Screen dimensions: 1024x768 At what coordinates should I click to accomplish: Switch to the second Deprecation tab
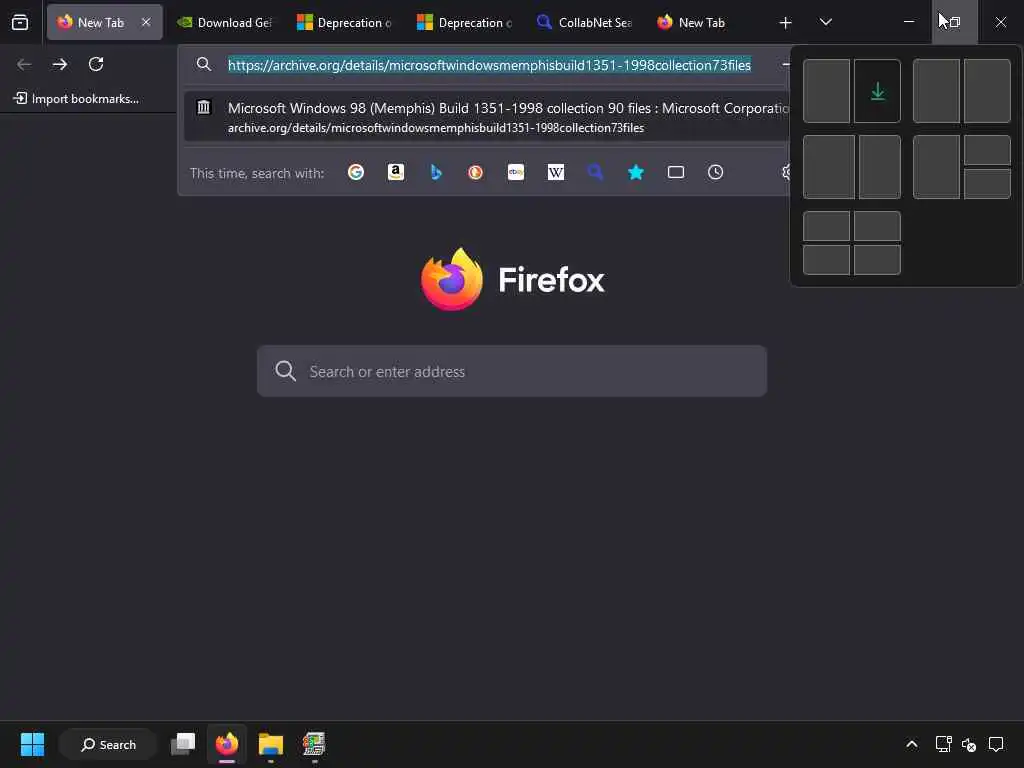coord(465,22)
